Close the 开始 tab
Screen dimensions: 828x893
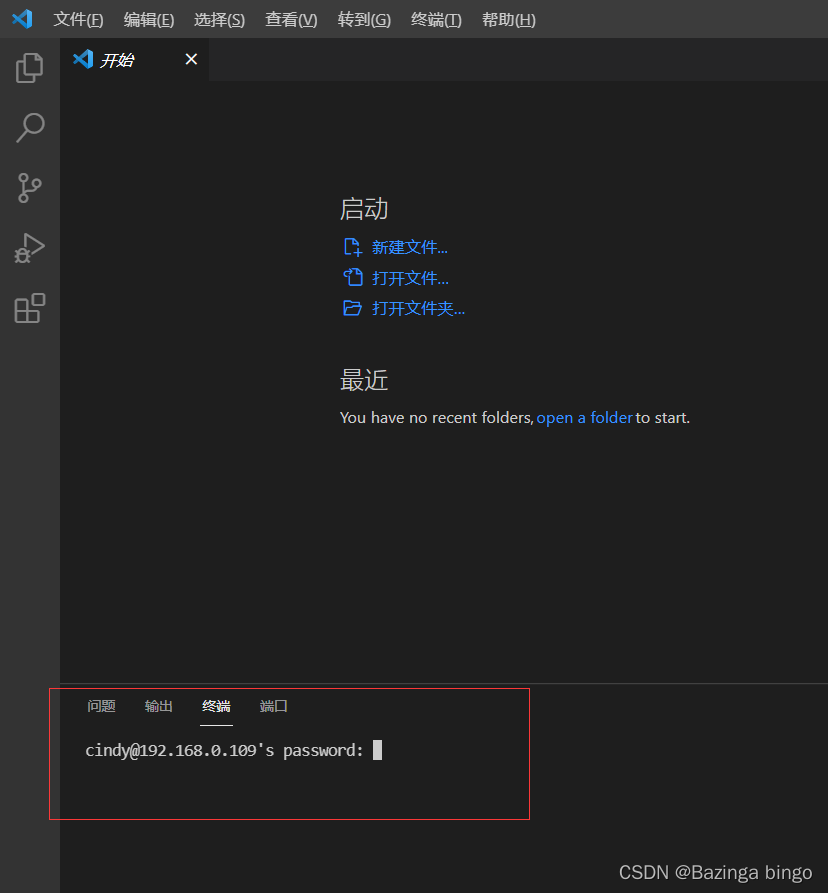pos(191,59)
